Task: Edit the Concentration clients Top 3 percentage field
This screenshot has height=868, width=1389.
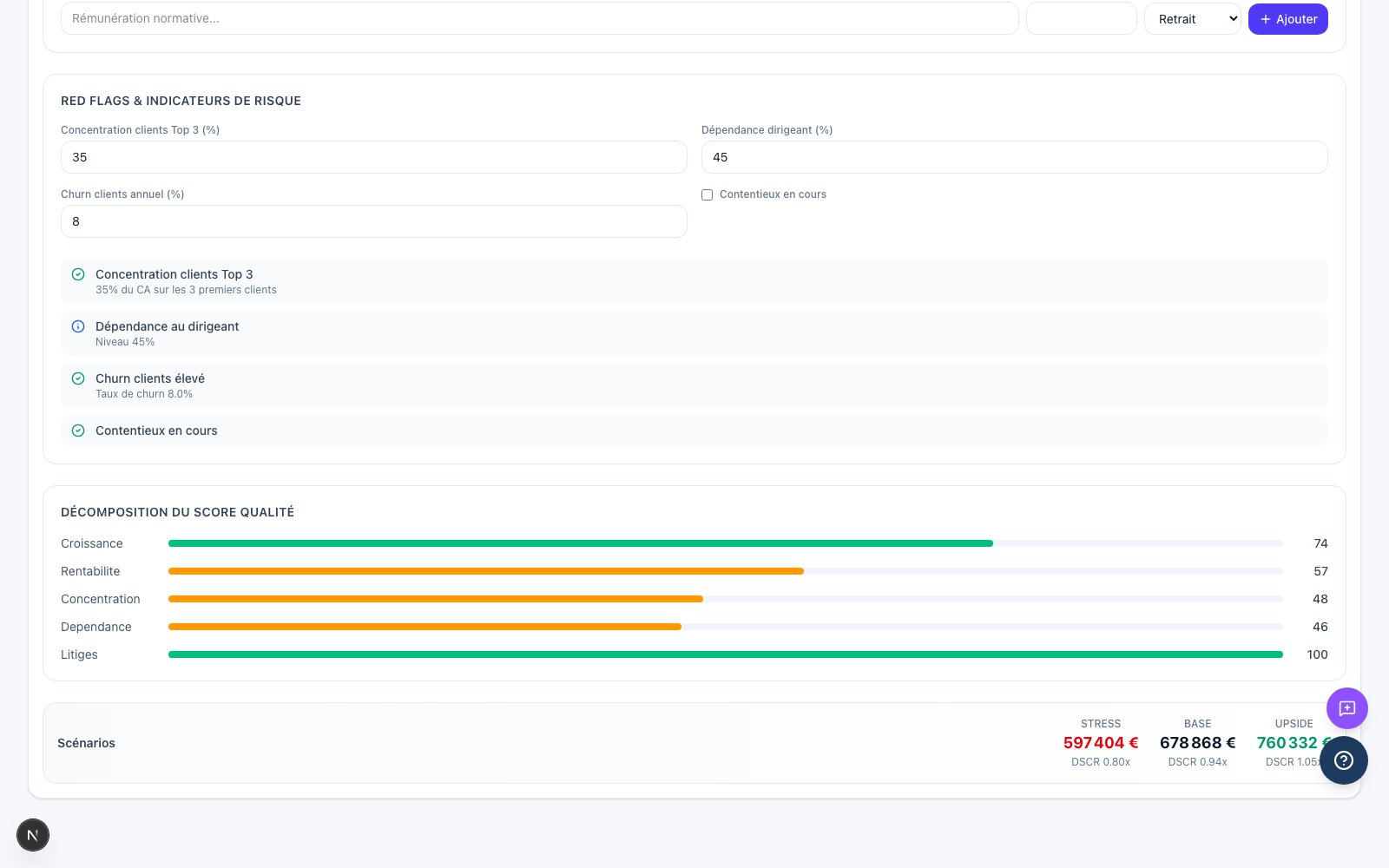Action: point(374,157)
